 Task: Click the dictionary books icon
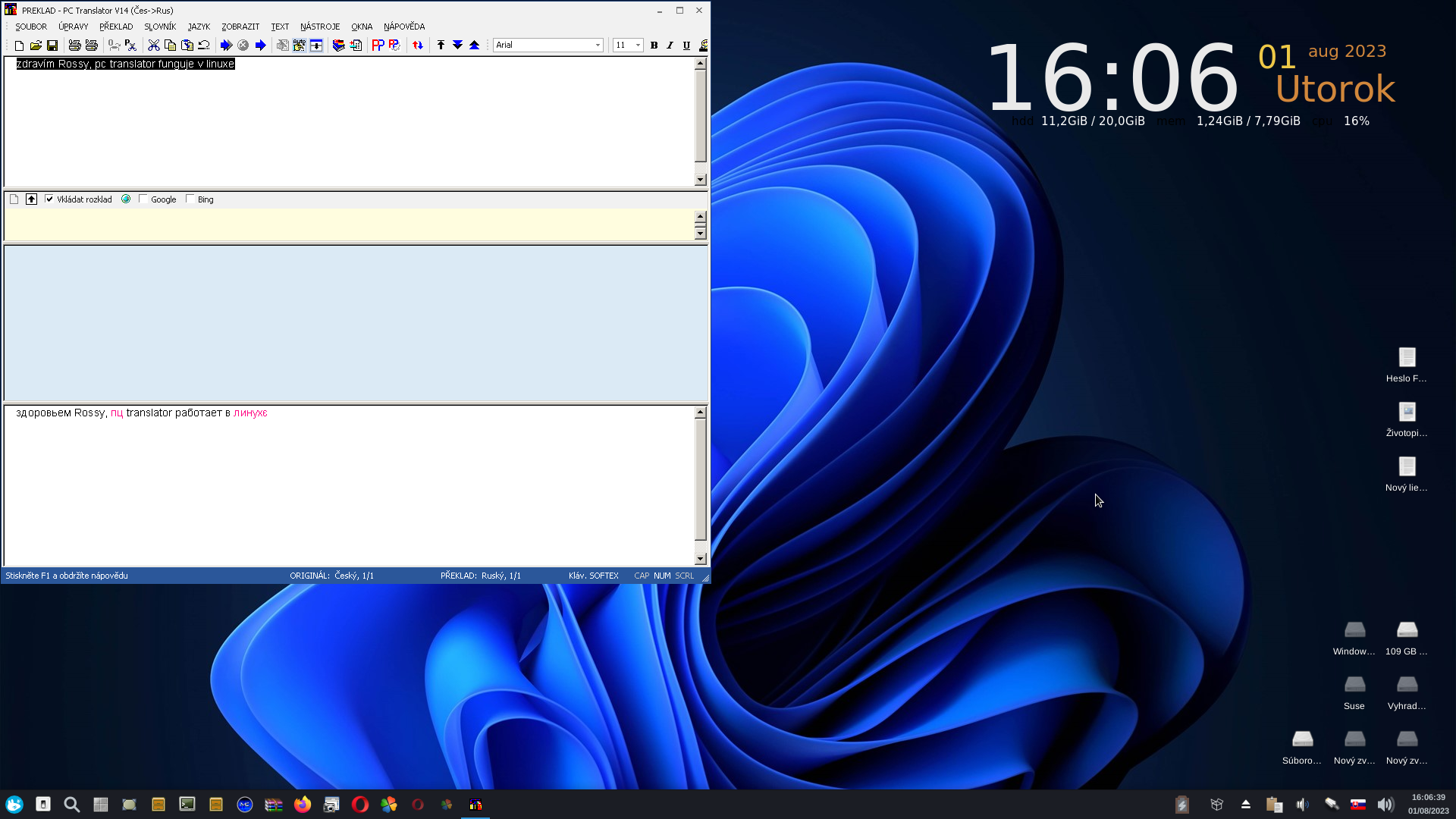point(339,45)
